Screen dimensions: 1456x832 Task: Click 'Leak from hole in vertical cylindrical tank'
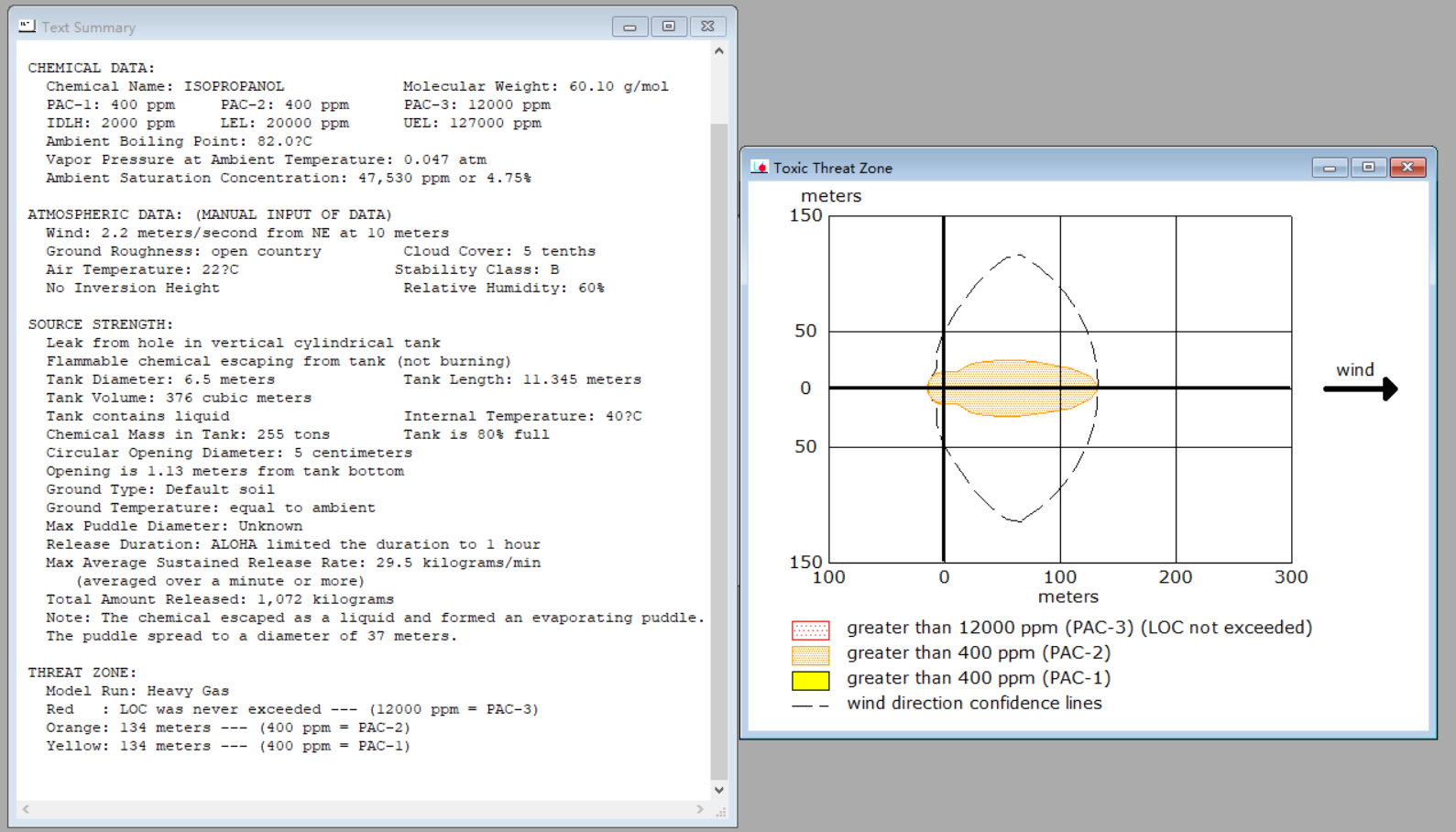(243, 343)
